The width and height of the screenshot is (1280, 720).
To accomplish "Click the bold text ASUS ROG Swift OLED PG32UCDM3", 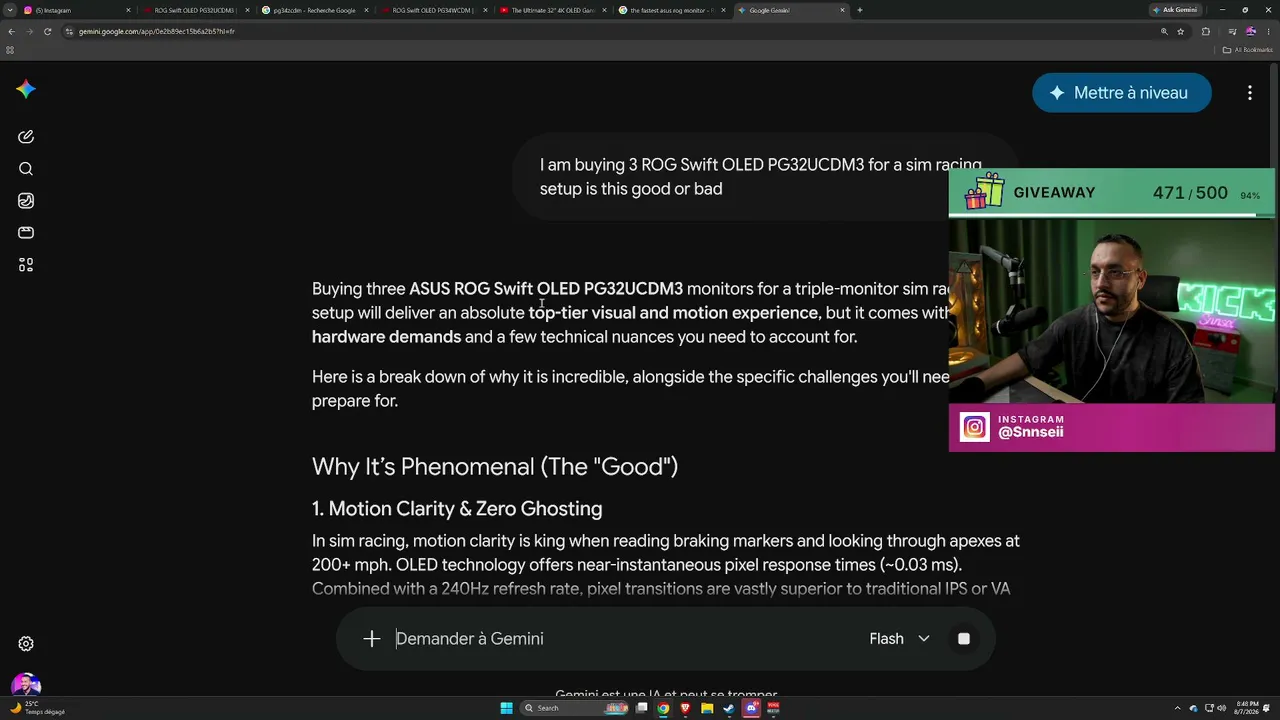I will pos(546,289).
